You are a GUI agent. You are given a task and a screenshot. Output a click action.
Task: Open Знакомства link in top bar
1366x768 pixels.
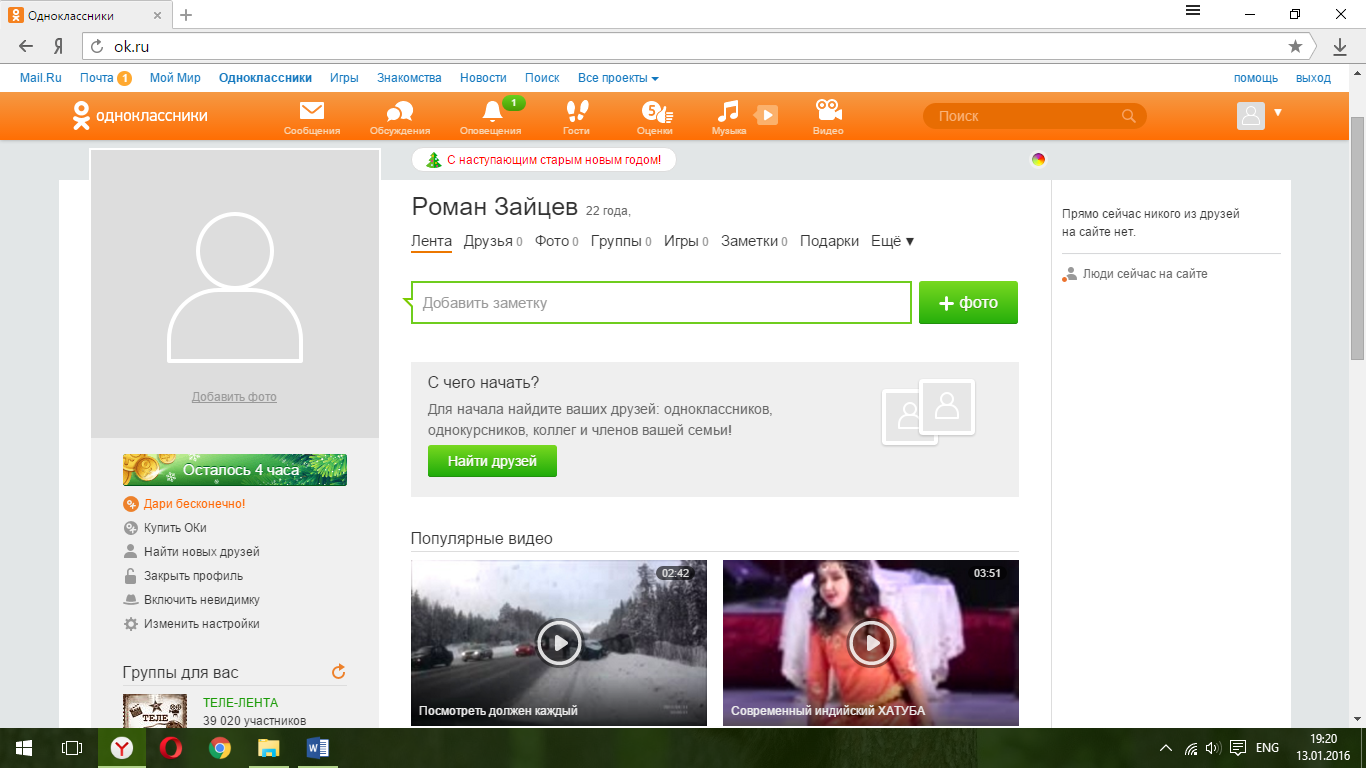409,78
